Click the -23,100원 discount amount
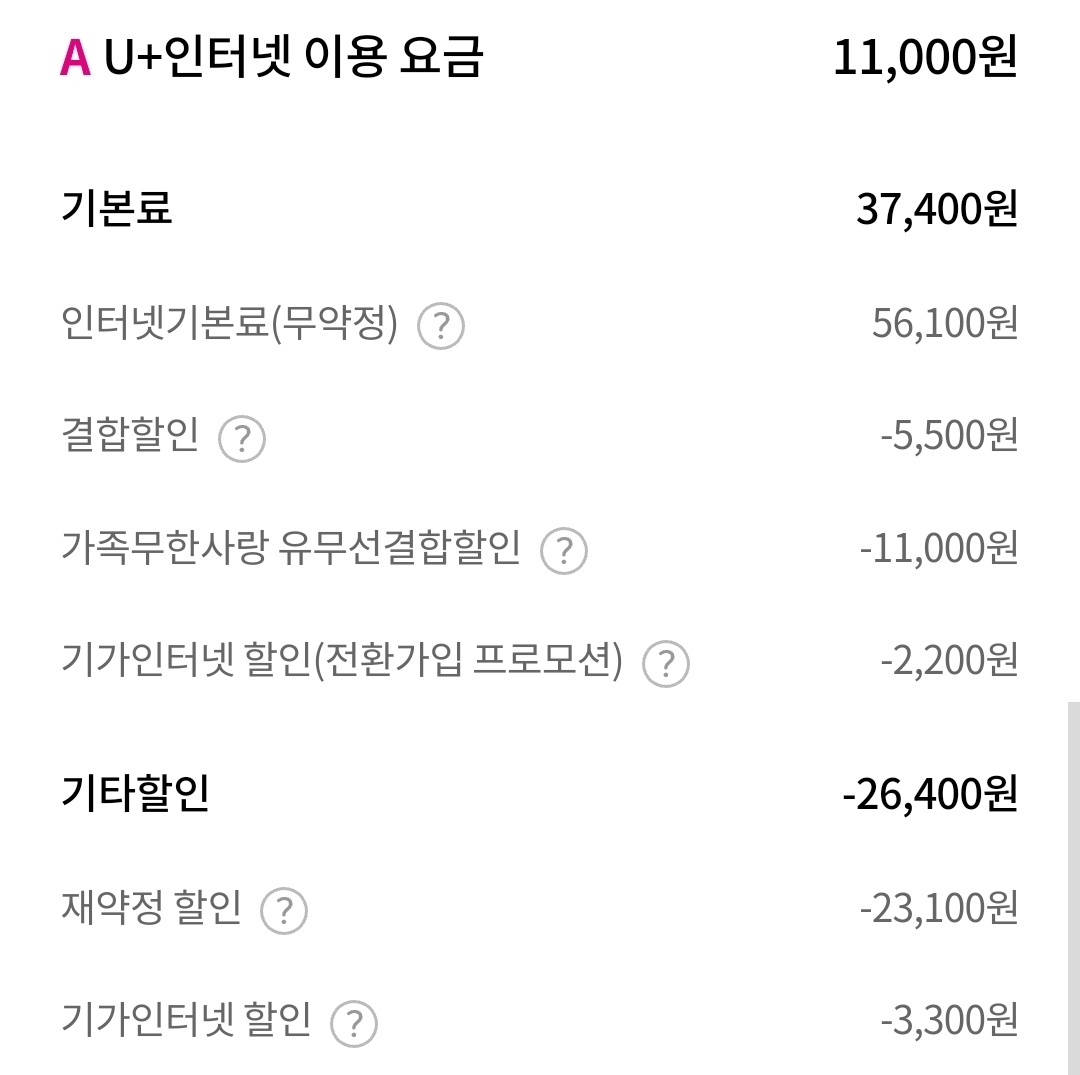Screen dimensions: 1080x1075 point(938,909)
